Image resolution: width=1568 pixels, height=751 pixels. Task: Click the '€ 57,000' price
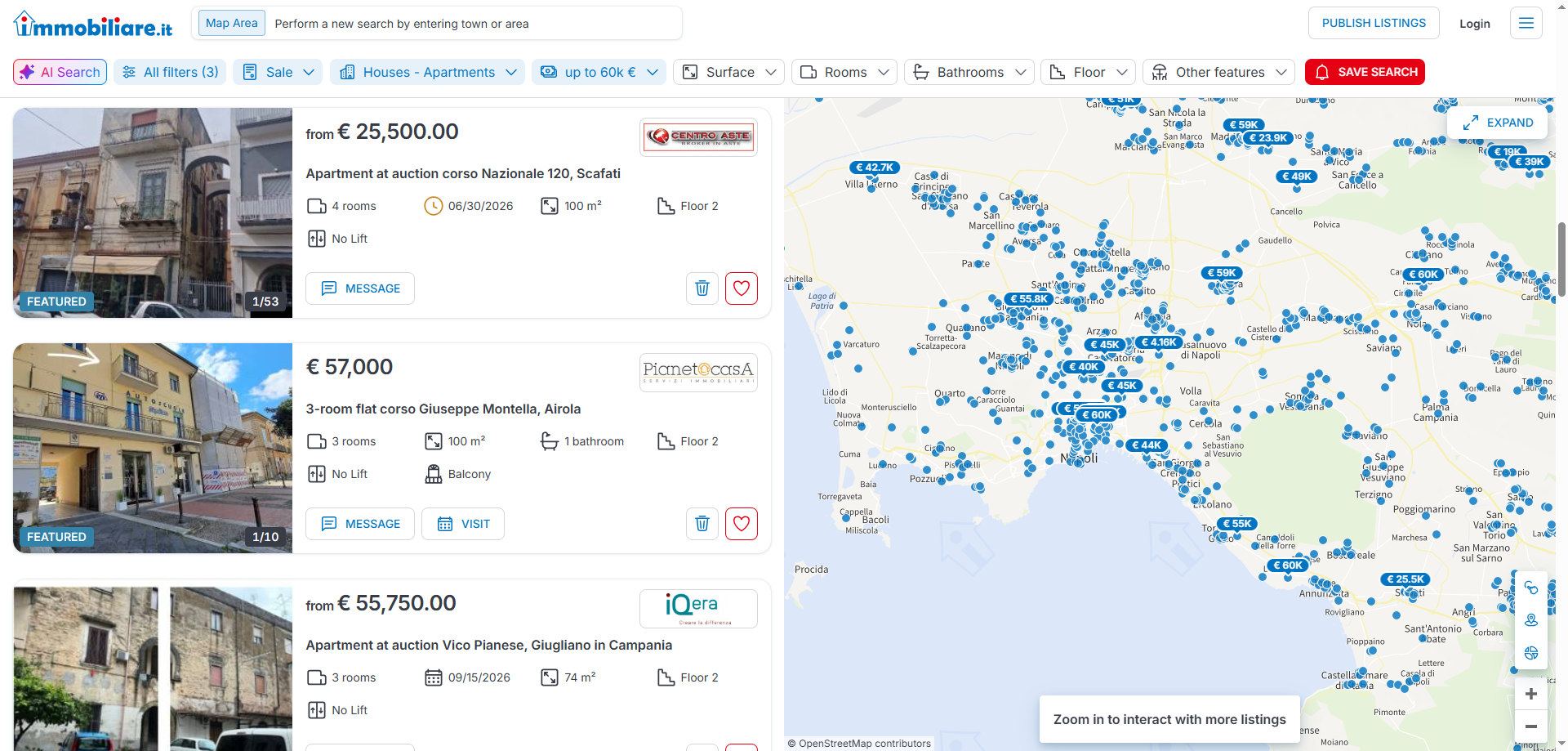pos(350,367)
